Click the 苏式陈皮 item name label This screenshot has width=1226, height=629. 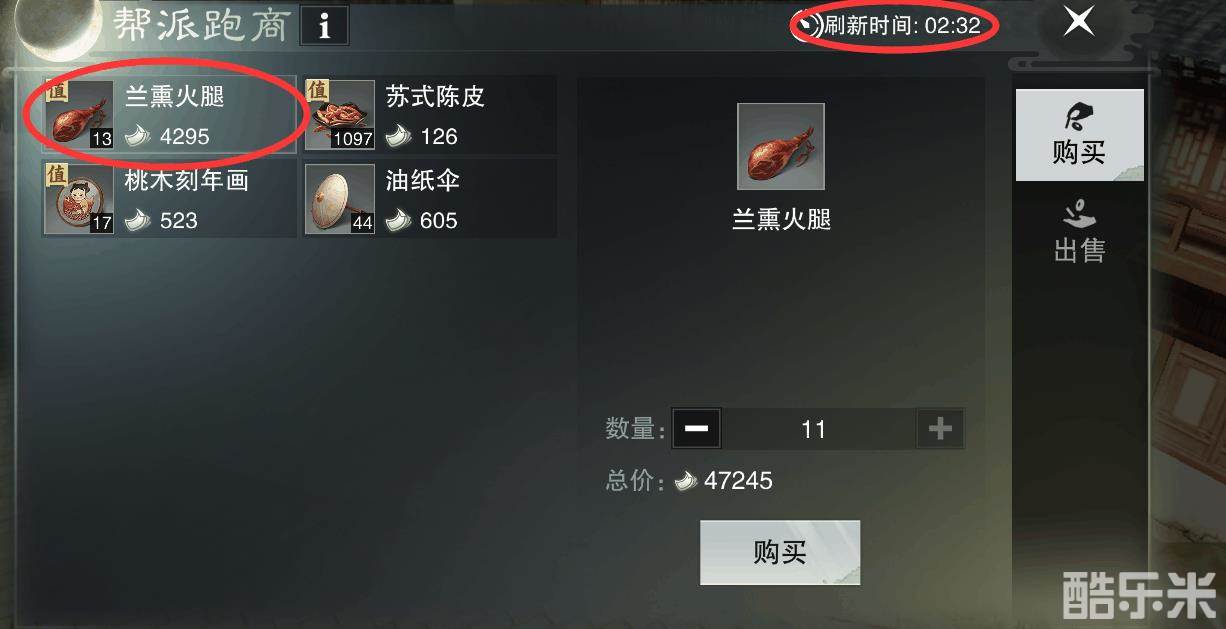(435, 96)
